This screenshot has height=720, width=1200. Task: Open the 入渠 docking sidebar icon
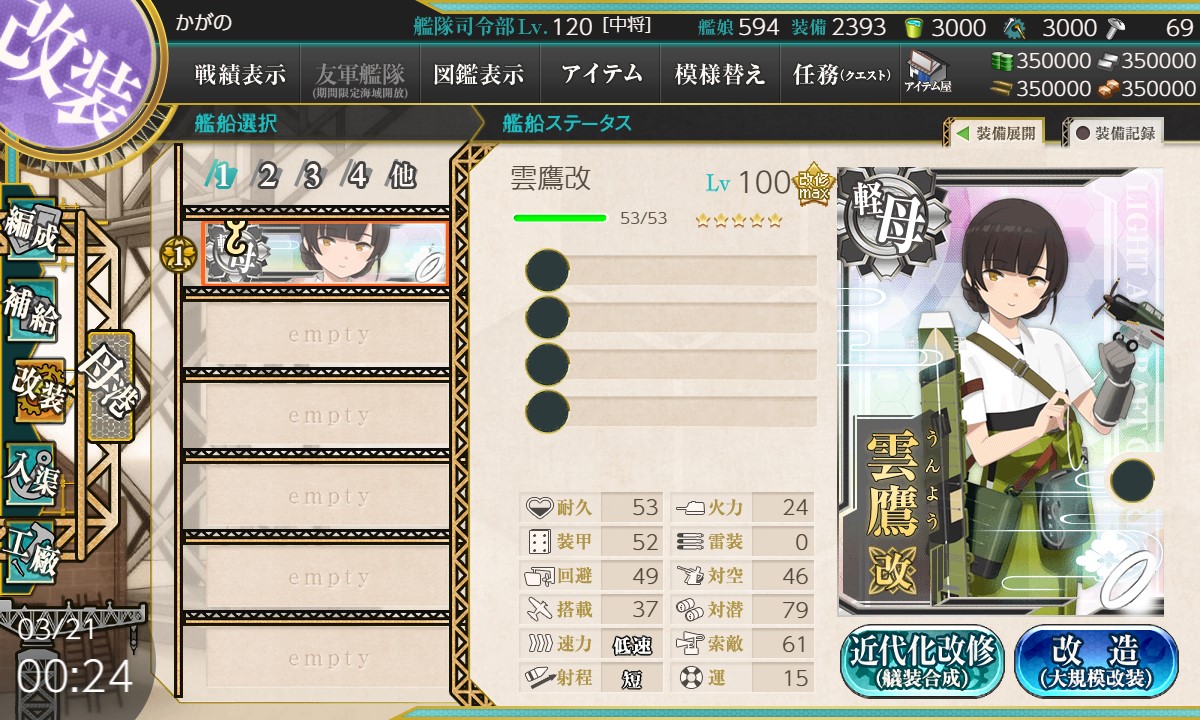(x=32, y=473)
